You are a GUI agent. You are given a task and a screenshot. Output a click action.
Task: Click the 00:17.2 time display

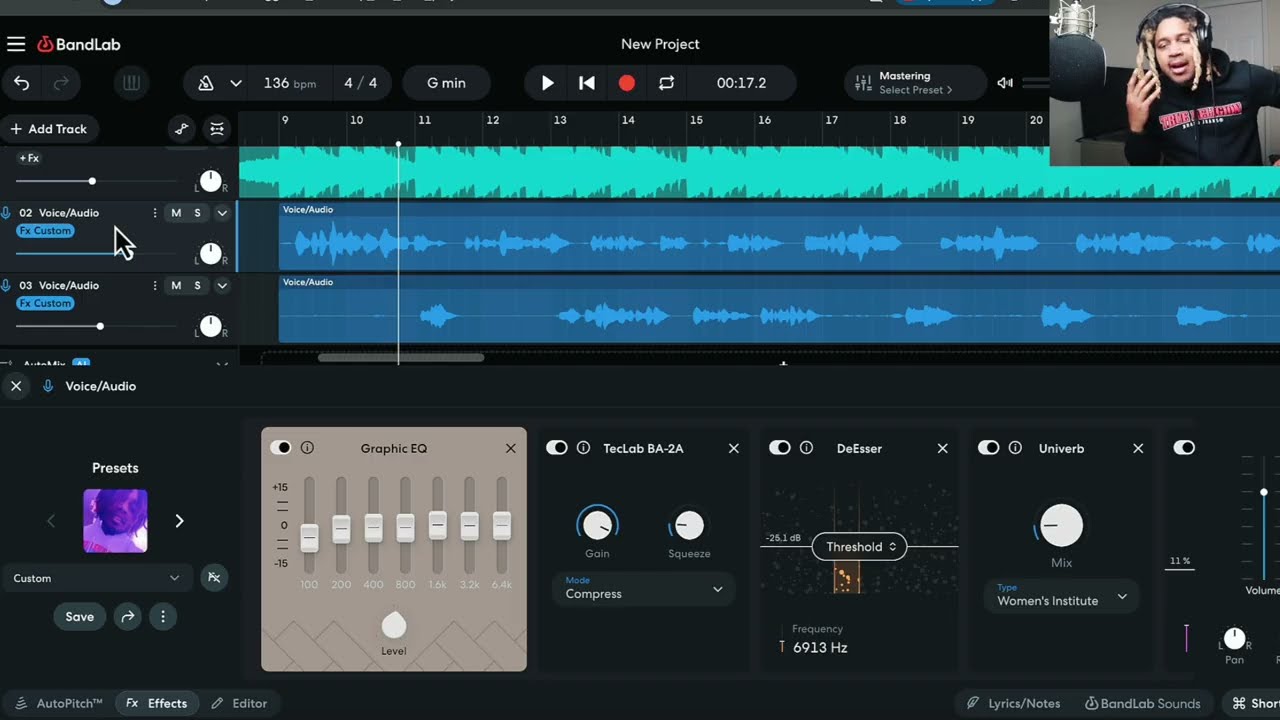pos(741,83)
